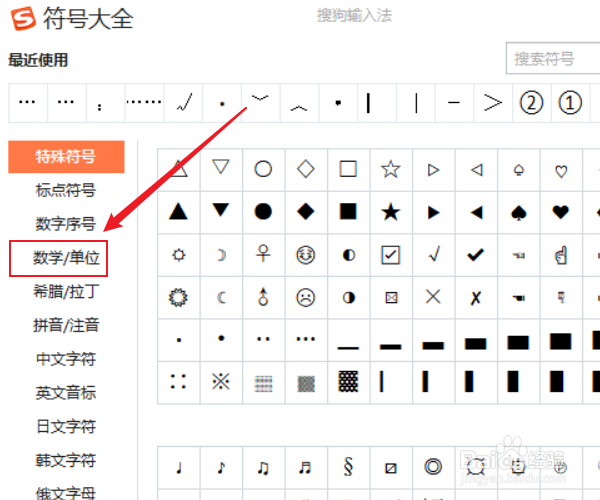Open the 数学/单位 category
Image resolution: width=600 pixels, height=500 pixels.
click(x=66, y=257)
